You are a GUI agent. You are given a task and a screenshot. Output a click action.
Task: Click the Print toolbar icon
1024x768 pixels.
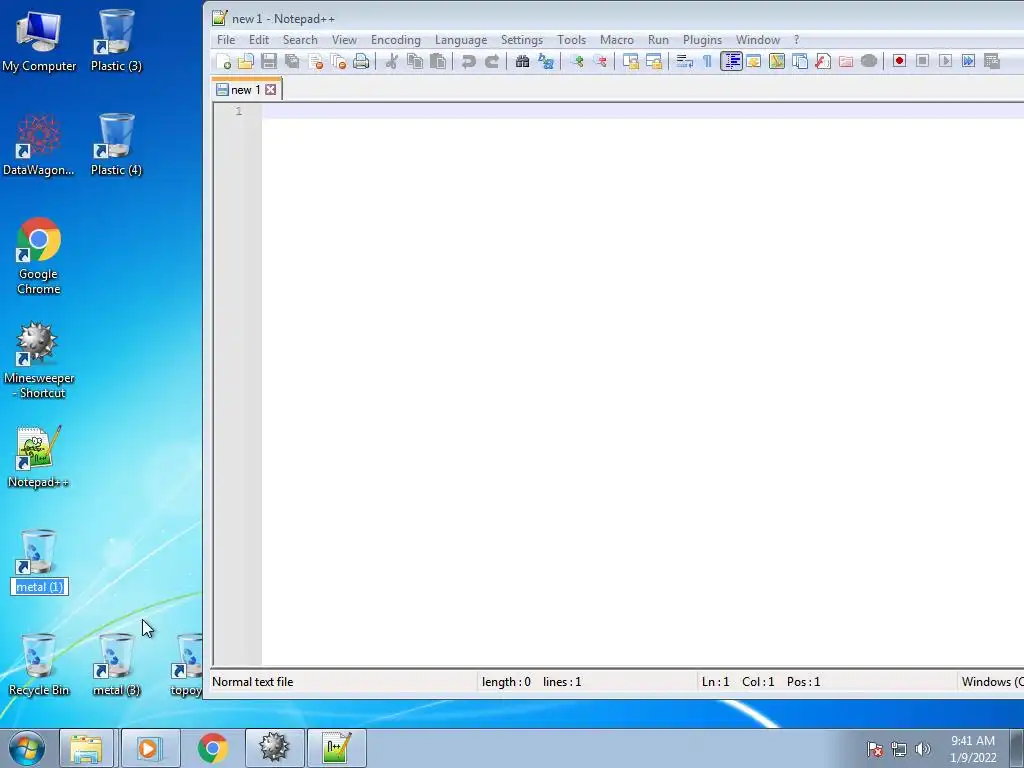[x=361, y=61]
